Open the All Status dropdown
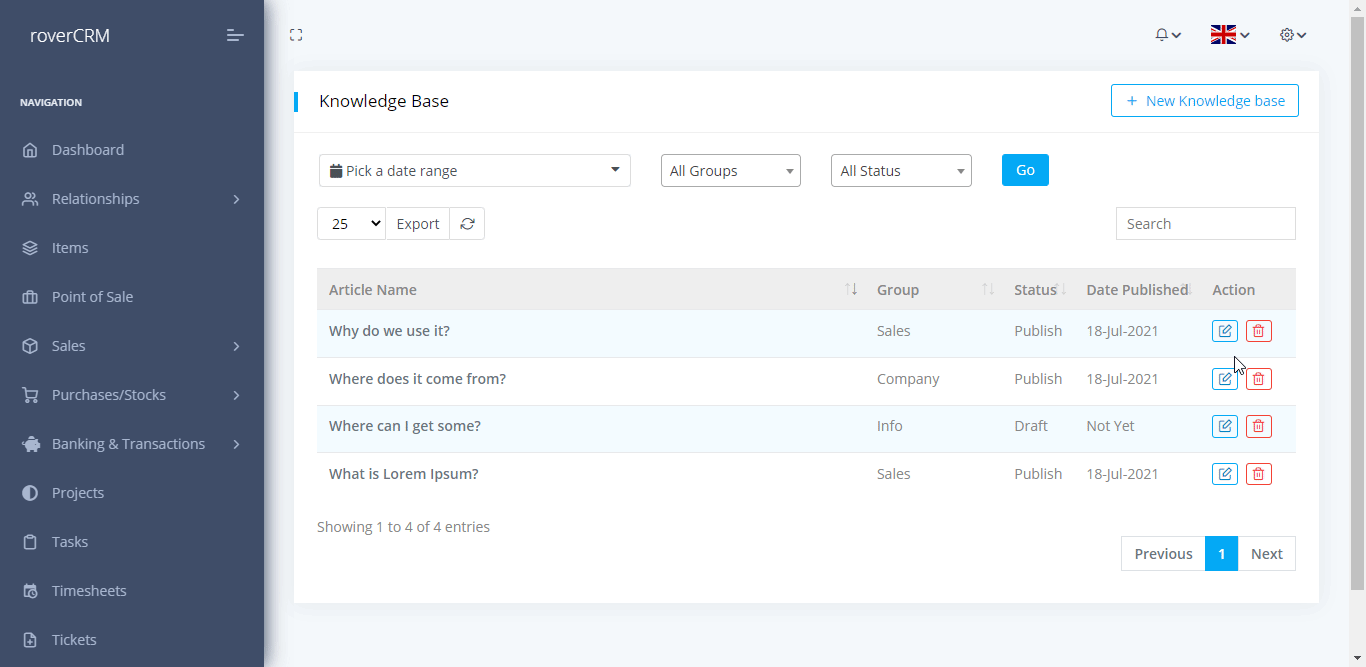Screen dimensions: 1366x667 pyautogui.click(x=900, y=171)
